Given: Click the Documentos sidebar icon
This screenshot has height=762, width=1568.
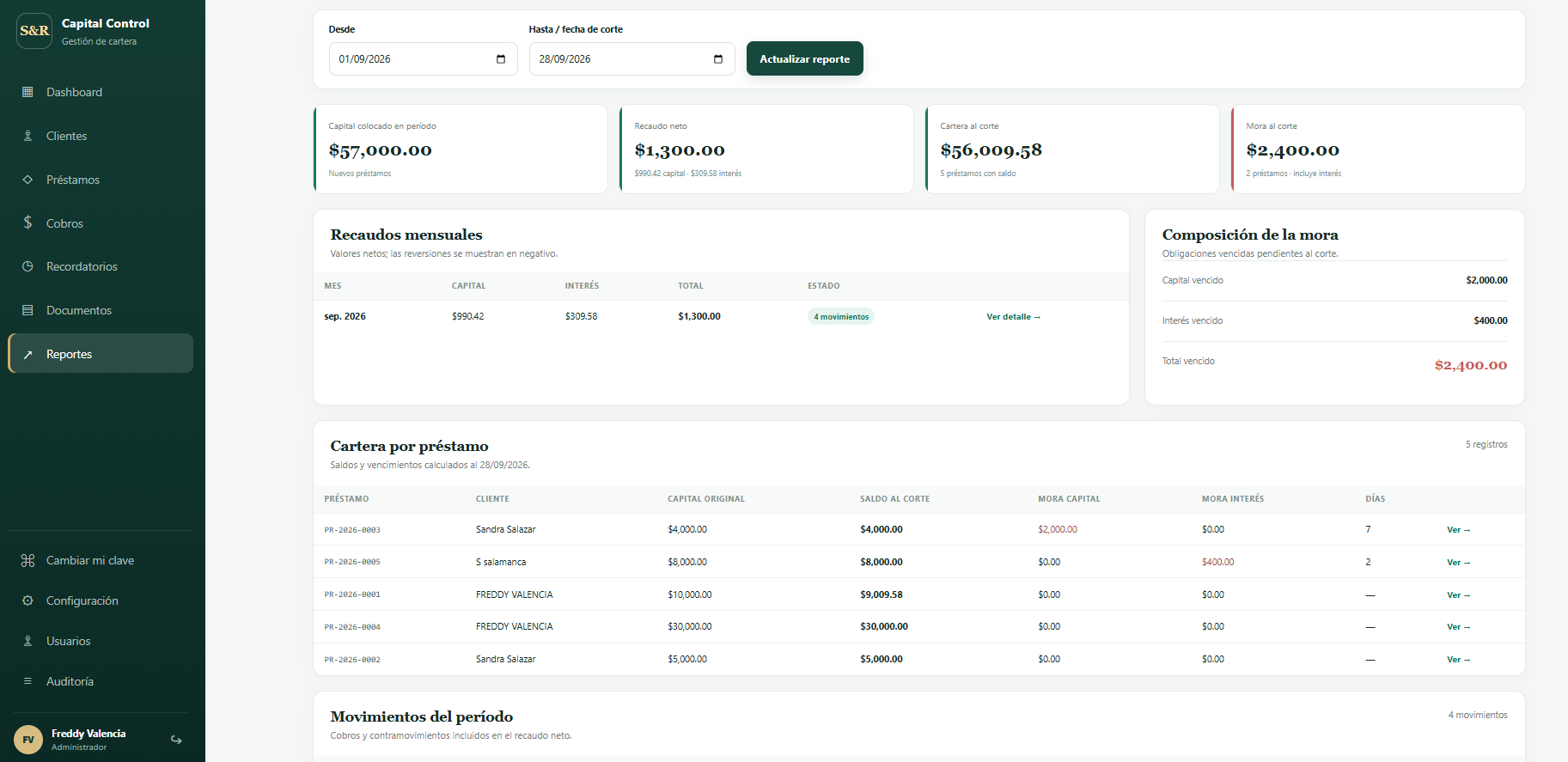Looking at the screenshot, I should point(27,310).
